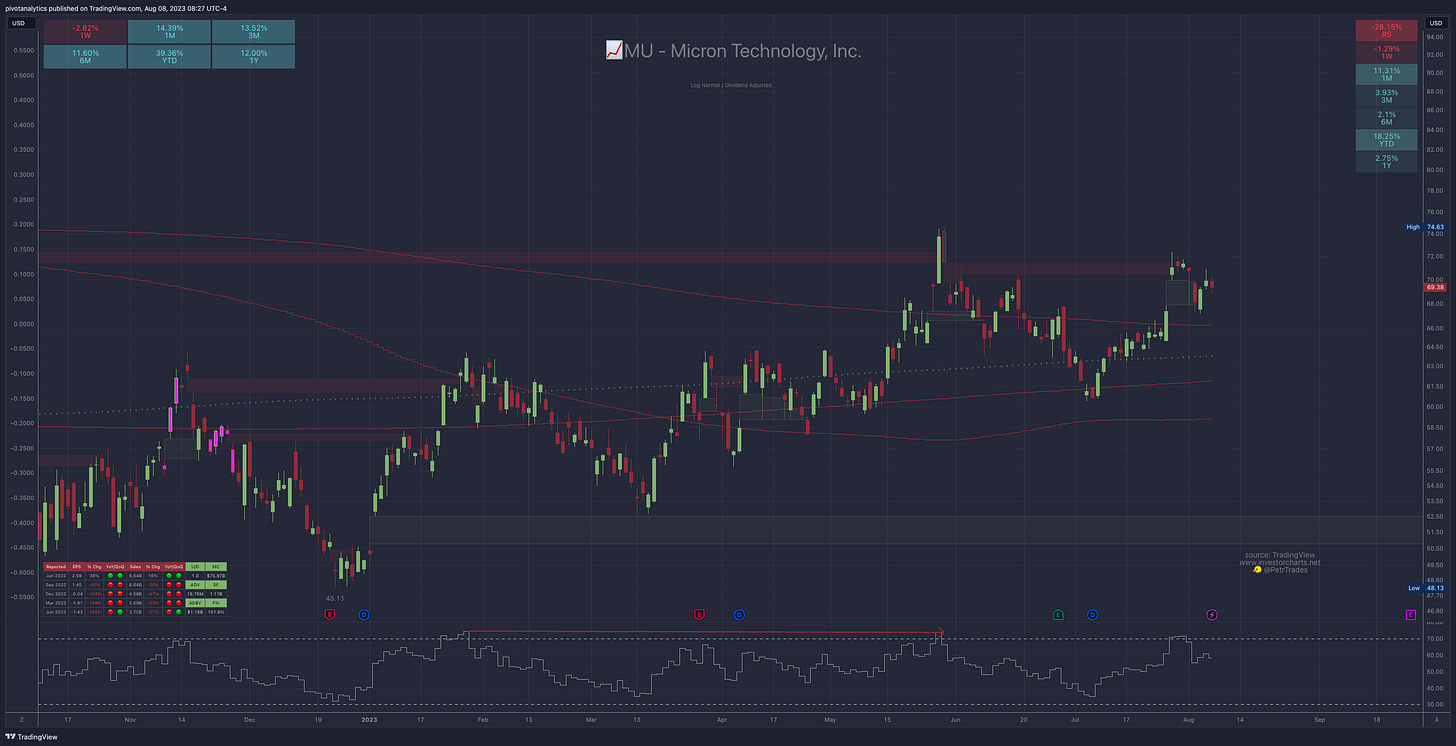1456x746 pixels.
Task: Click the 101.8% value in the earnings table
Action: point(216,612)
